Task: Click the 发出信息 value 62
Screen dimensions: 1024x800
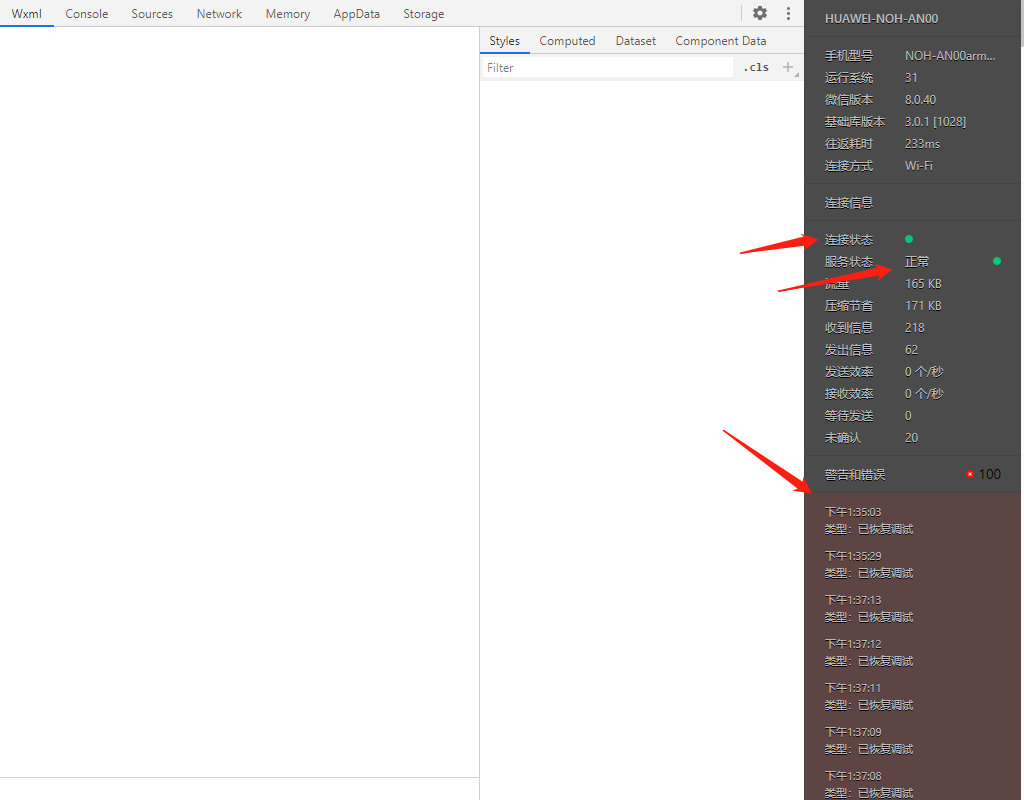Action: 911,349
